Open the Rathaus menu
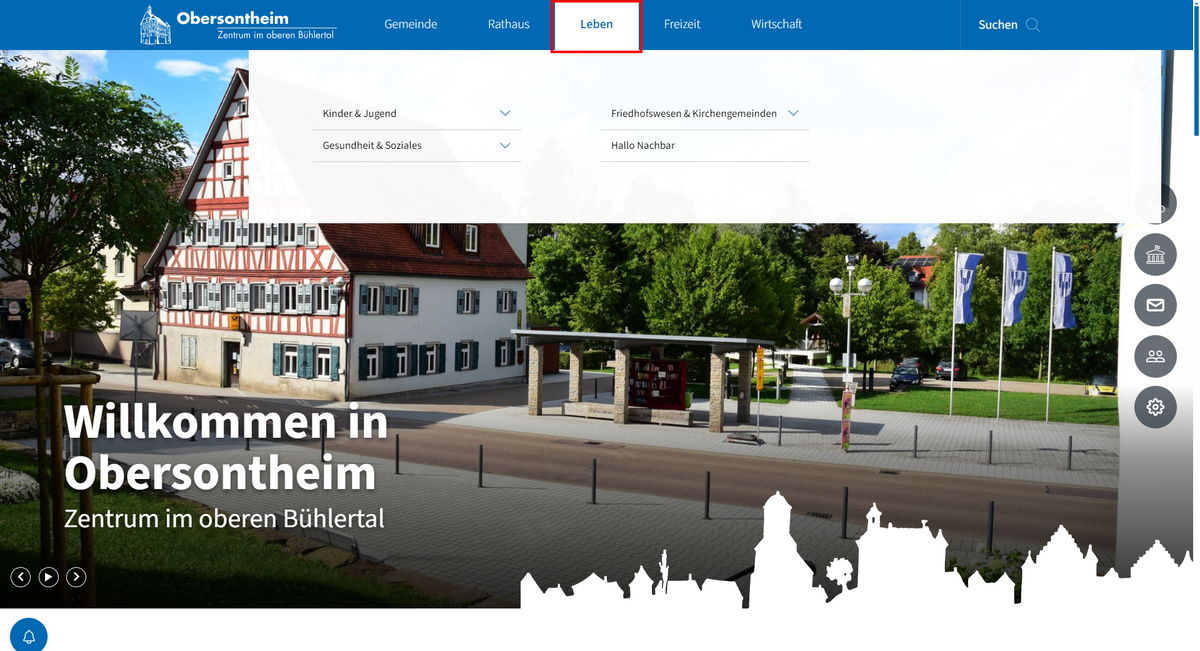 509,24
